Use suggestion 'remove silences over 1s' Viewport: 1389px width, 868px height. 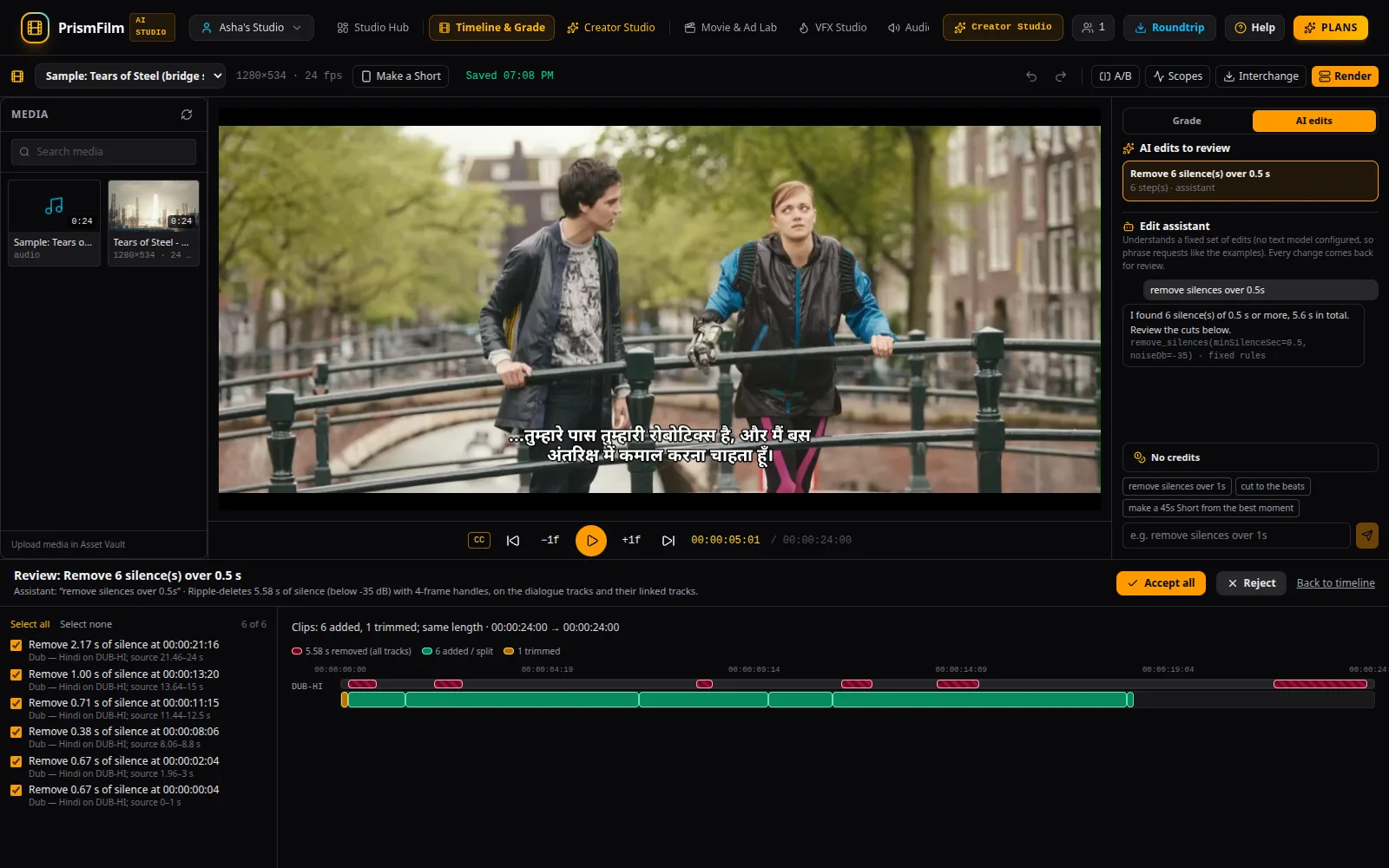coord(1176,487)
